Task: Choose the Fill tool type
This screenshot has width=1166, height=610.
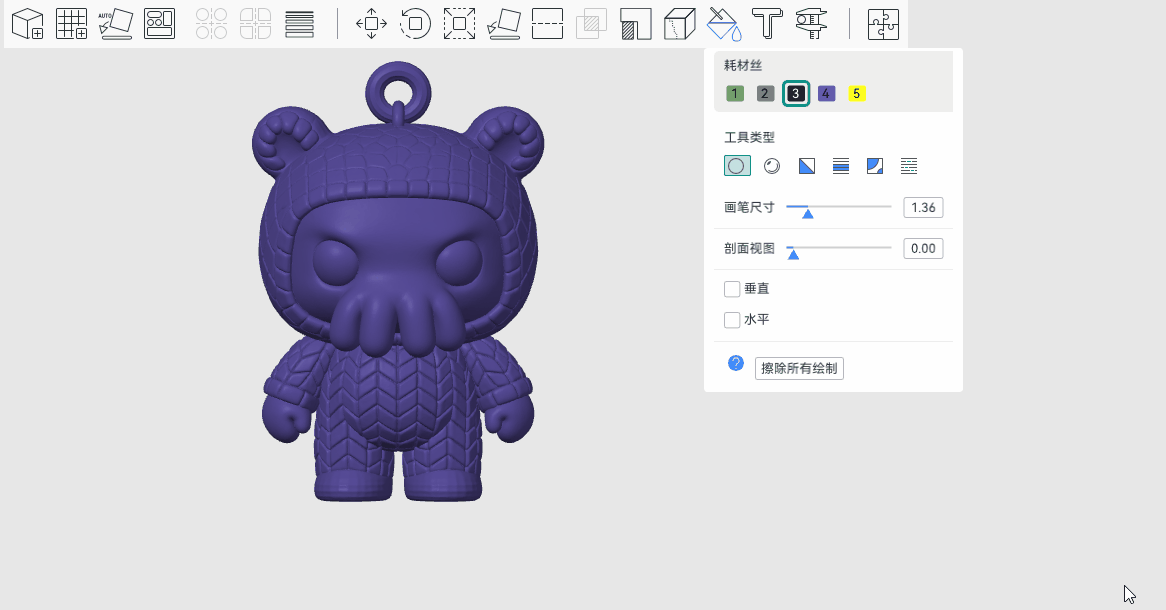Action: (875, 166)
